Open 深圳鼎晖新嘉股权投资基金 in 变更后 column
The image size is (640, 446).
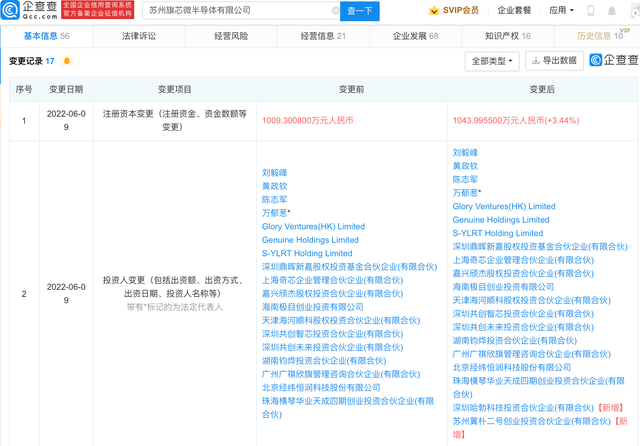click(540, 247)
